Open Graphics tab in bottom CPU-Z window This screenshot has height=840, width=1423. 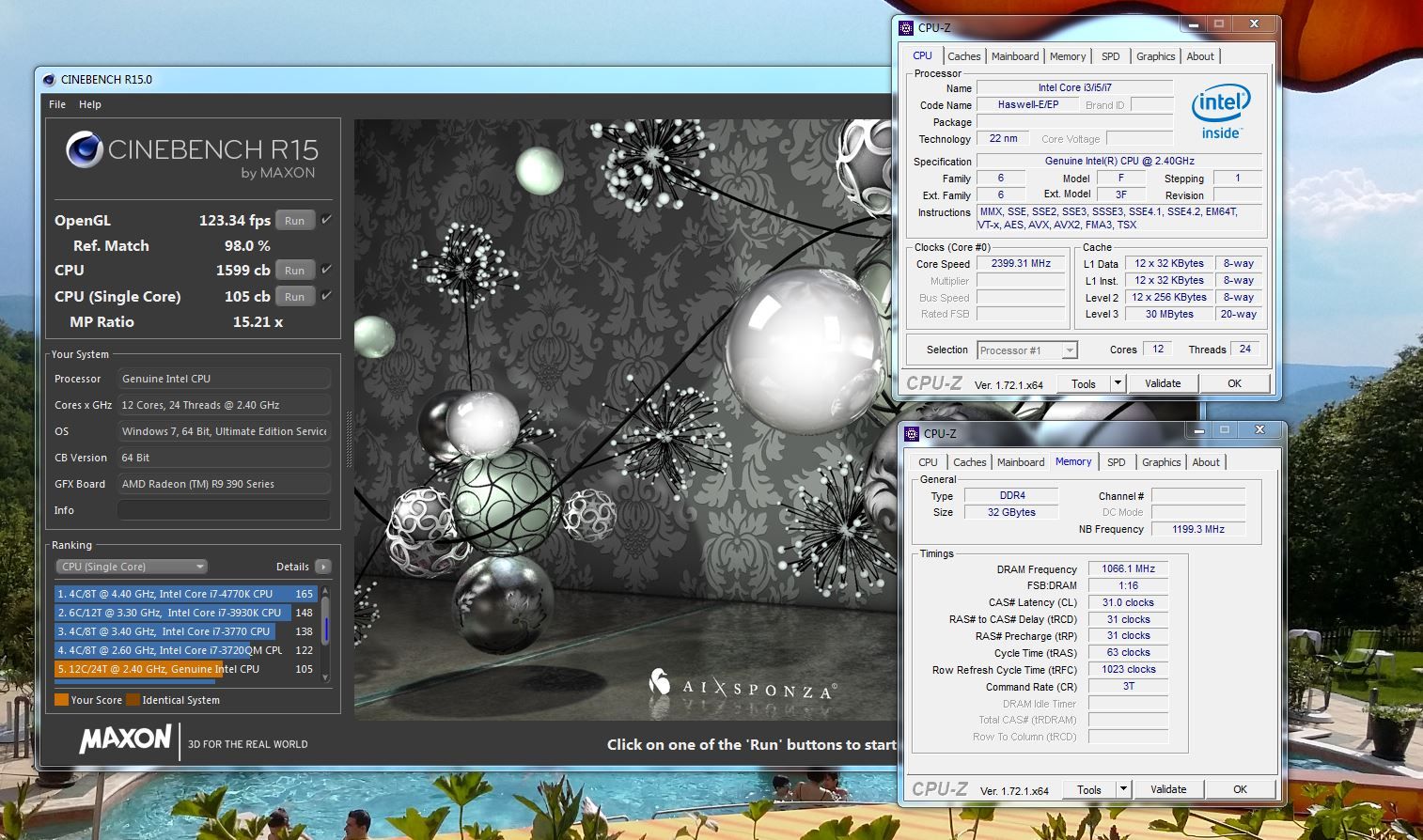(1162, 462)
